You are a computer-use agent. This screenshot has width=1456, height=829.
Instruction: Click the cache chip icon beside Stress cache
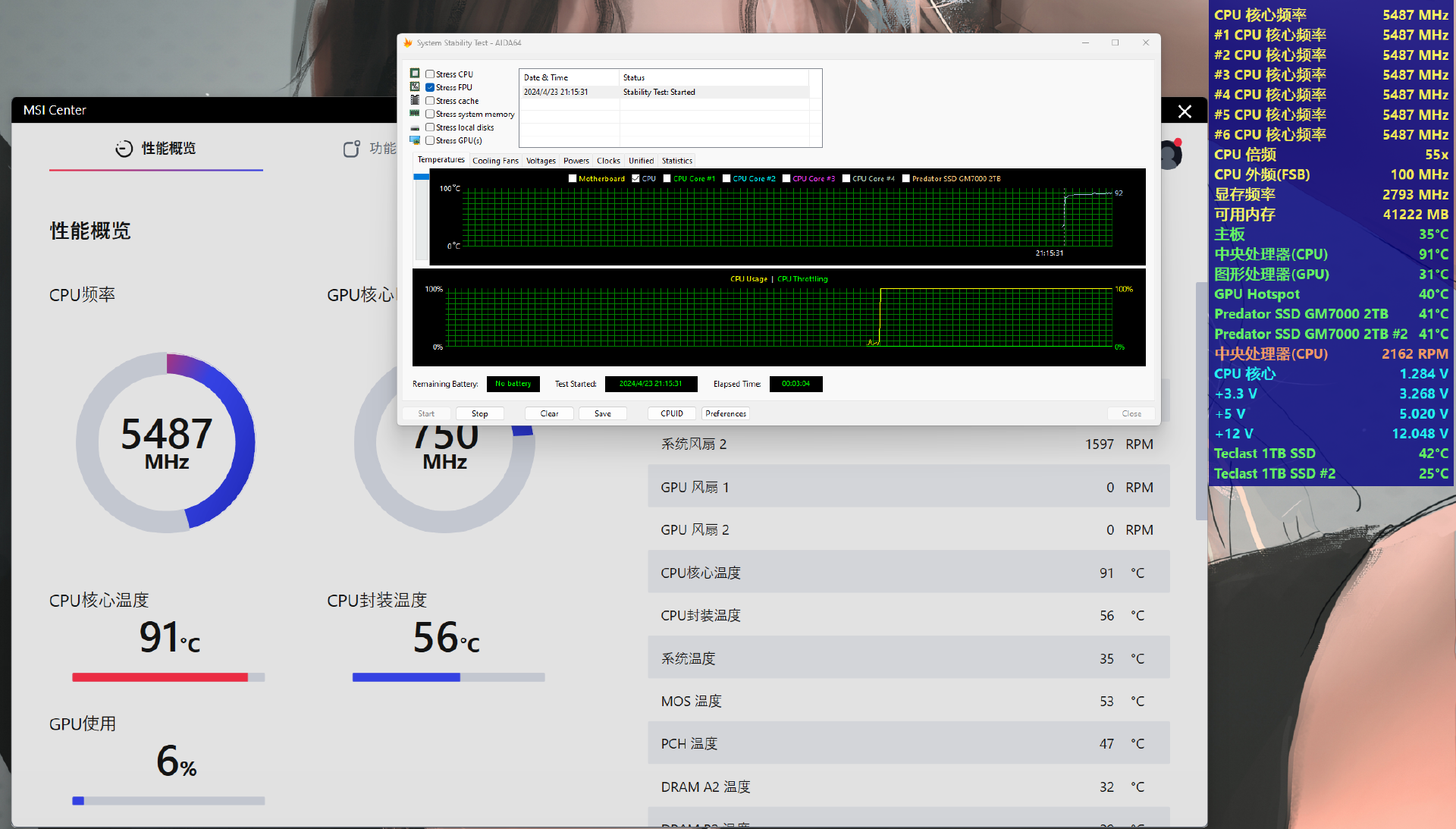point(415,100)
